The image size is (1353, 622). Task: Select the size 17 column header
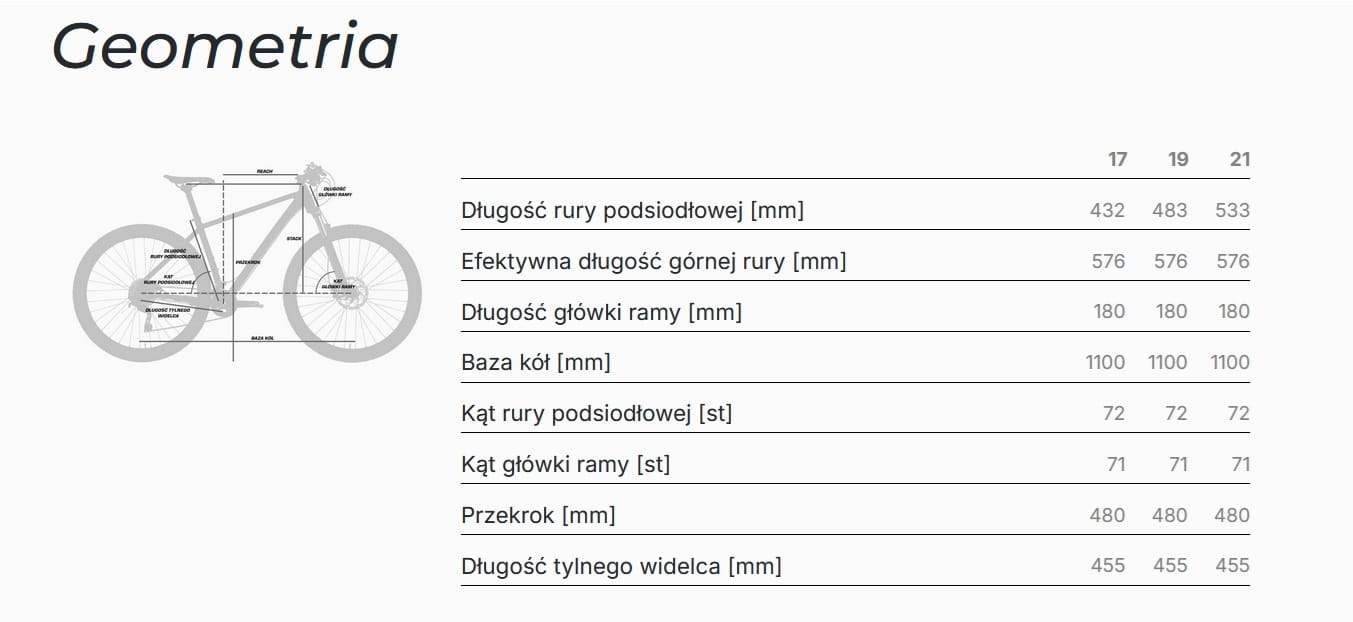[1117, 159]
